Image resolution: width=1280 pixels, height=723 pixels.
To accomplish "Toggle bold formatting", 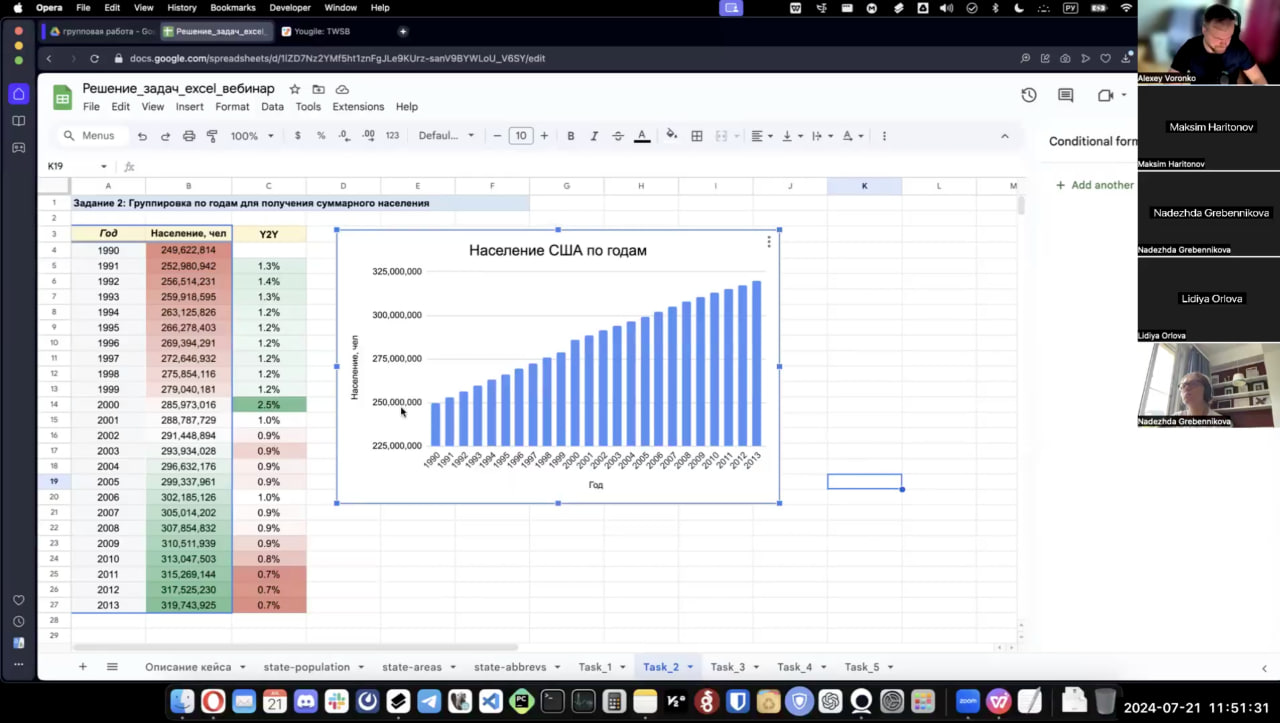I will click(x=571, y=136).
